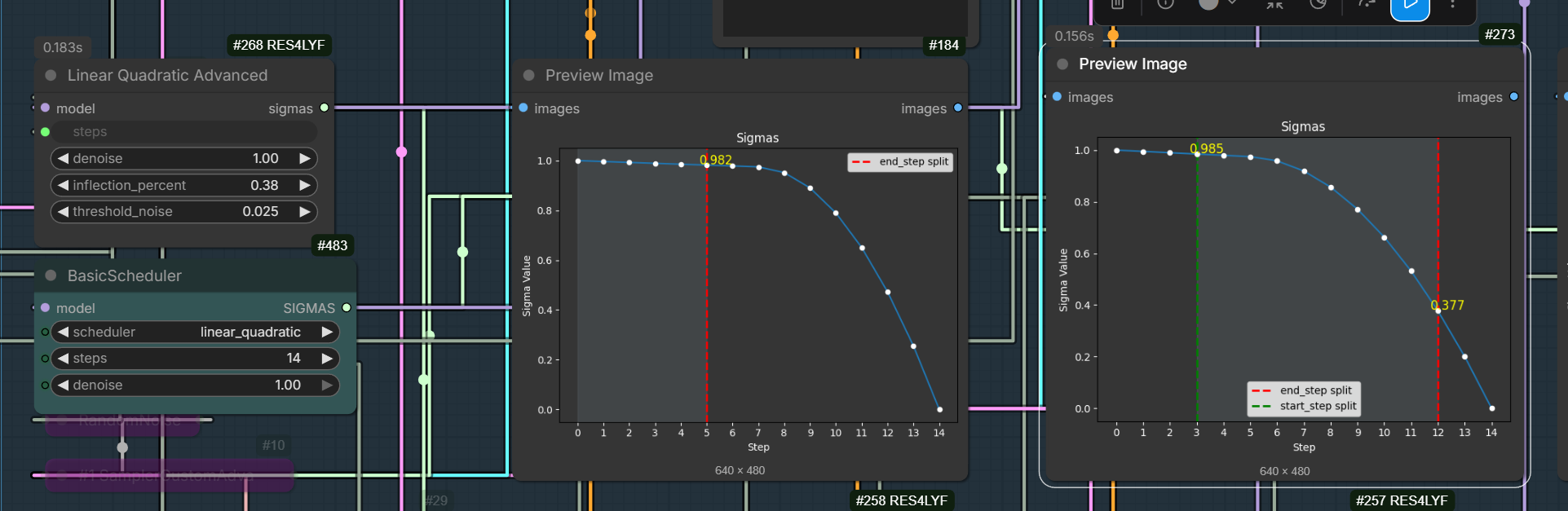Viewport: 1568px width, 511px height.
Task: Click the #483 badge above BasicScheduler
Action: pyautogui.click(x=332, y=245)
